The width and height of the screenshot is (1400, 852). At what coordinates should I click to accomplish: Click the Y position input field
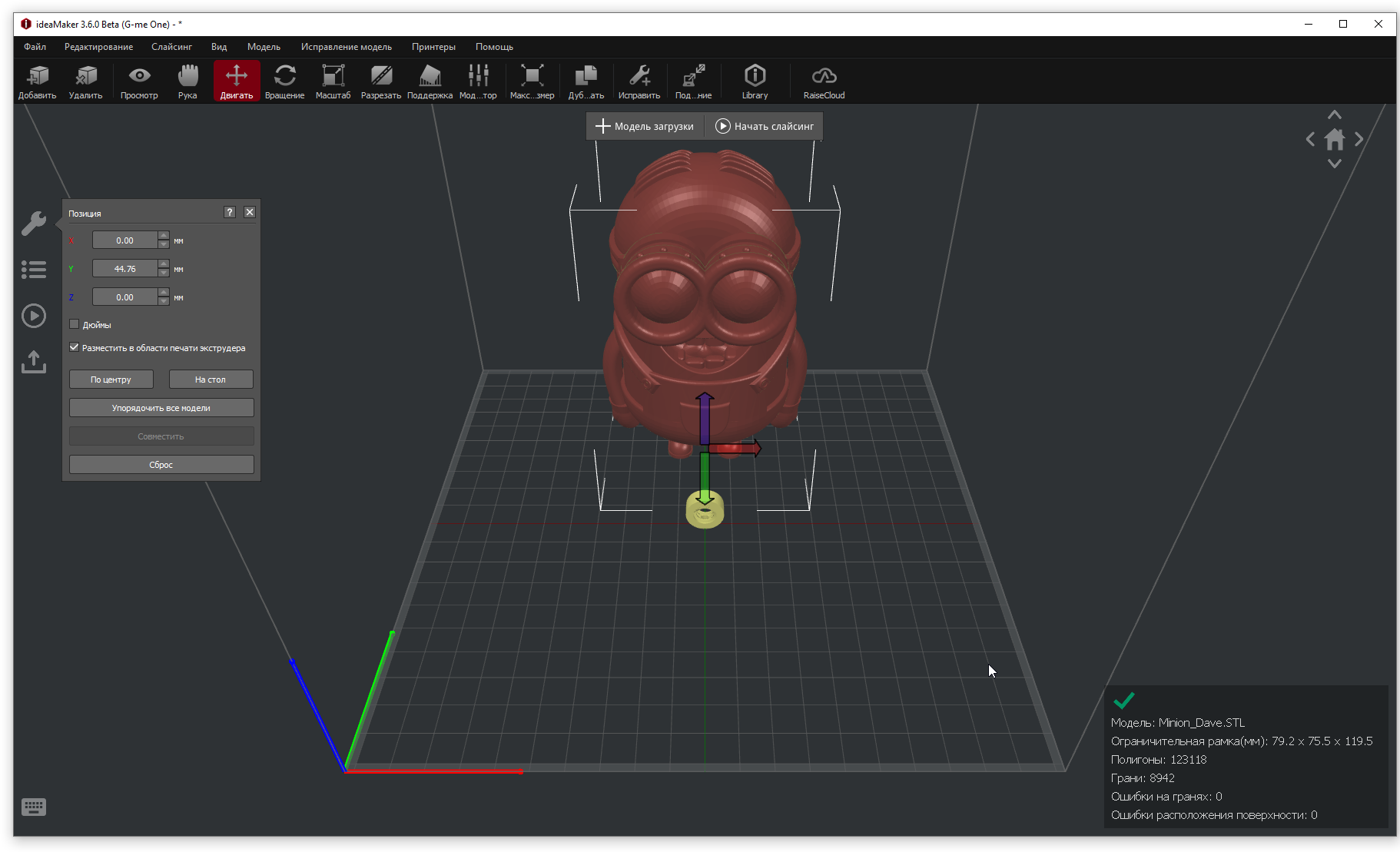(125, 269)
